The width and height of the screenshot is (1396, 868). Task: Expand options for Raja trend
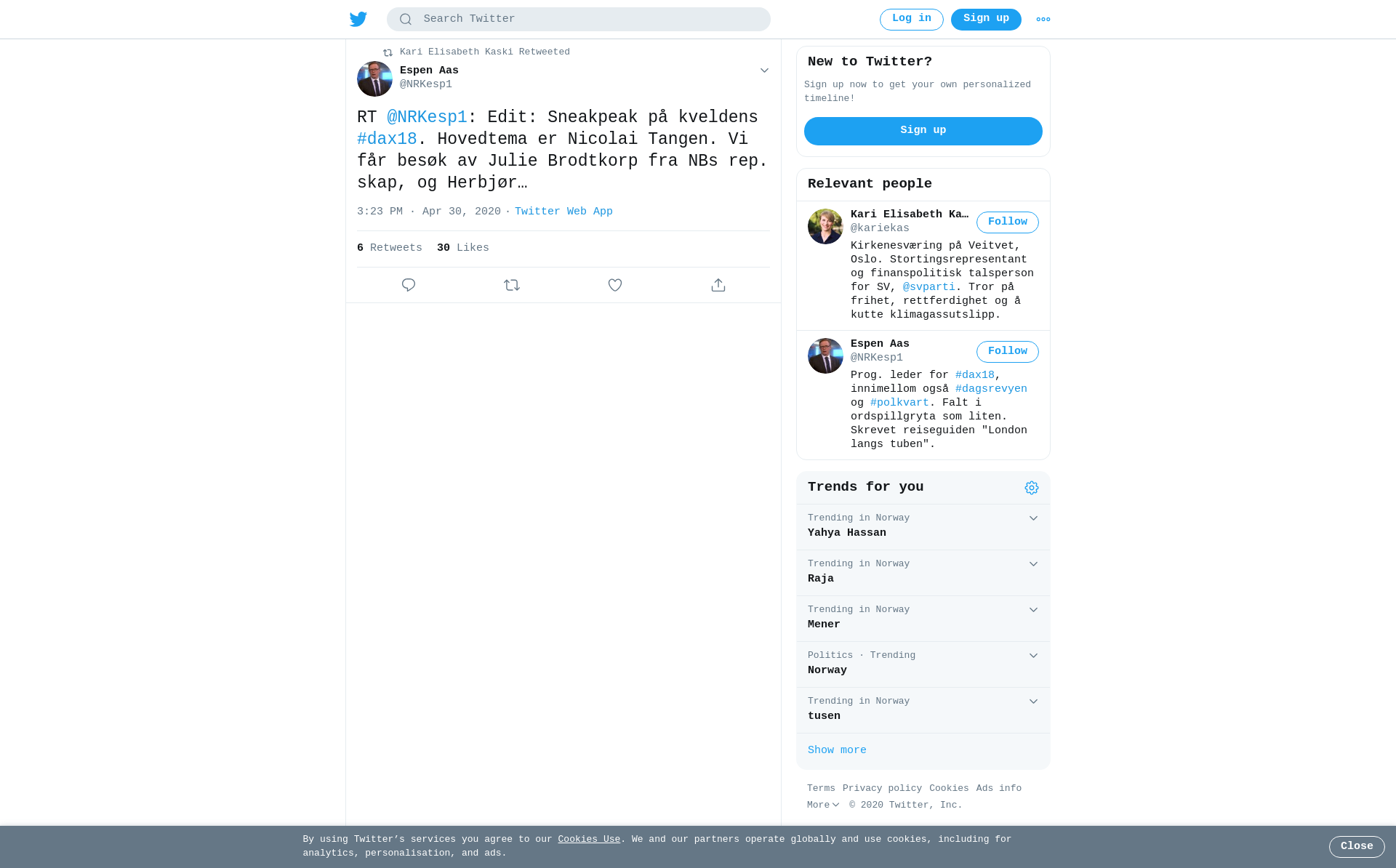pos(1033,564)
